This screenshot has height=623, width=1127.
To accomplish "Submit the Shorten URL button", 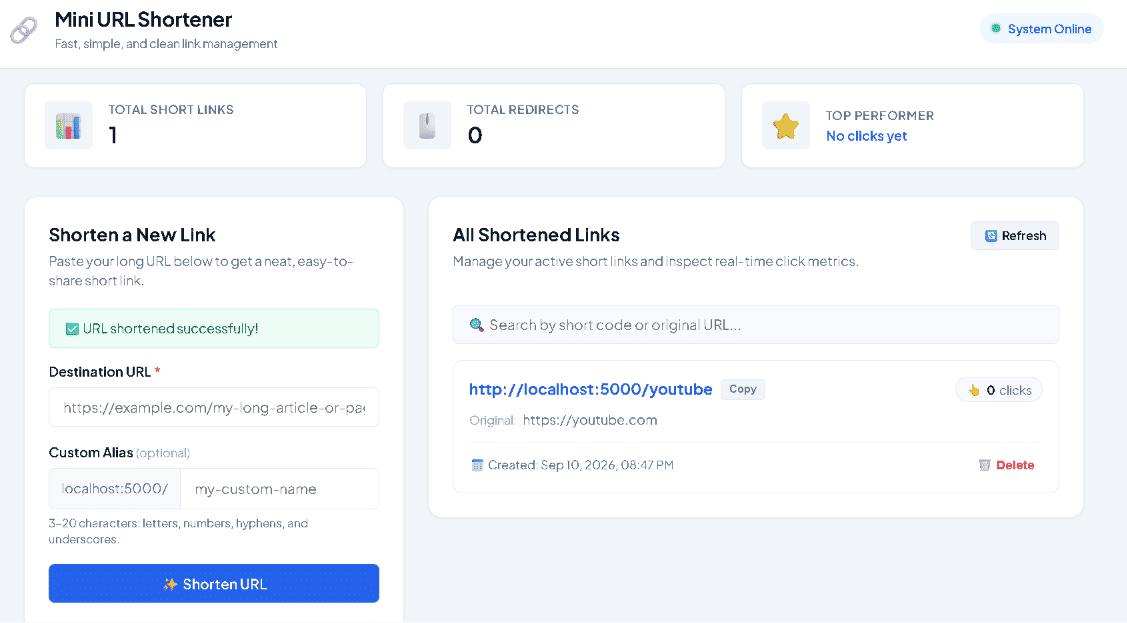I will click(213, 583).
